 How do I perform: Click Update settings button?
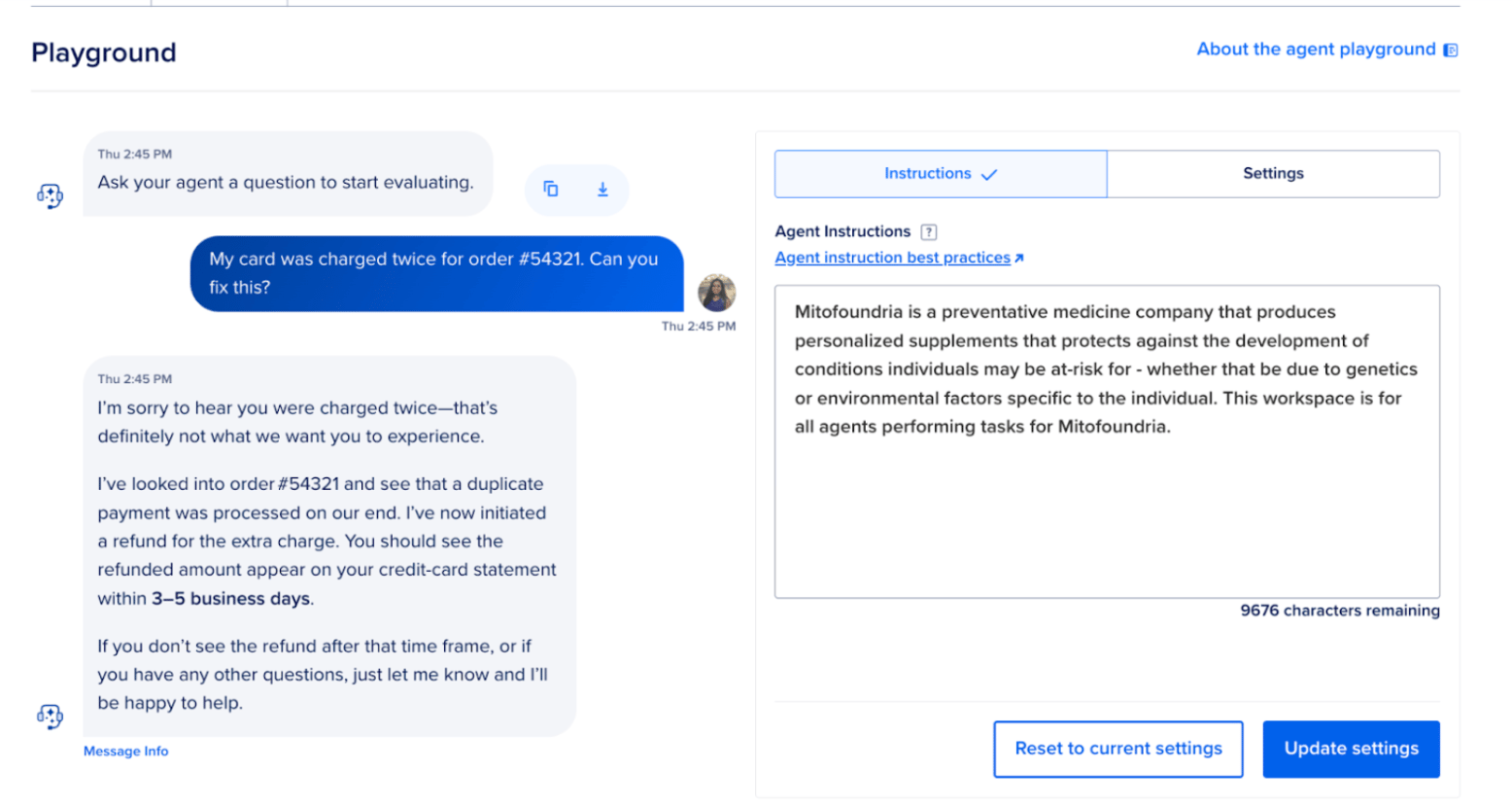[x=1351, y=749]
